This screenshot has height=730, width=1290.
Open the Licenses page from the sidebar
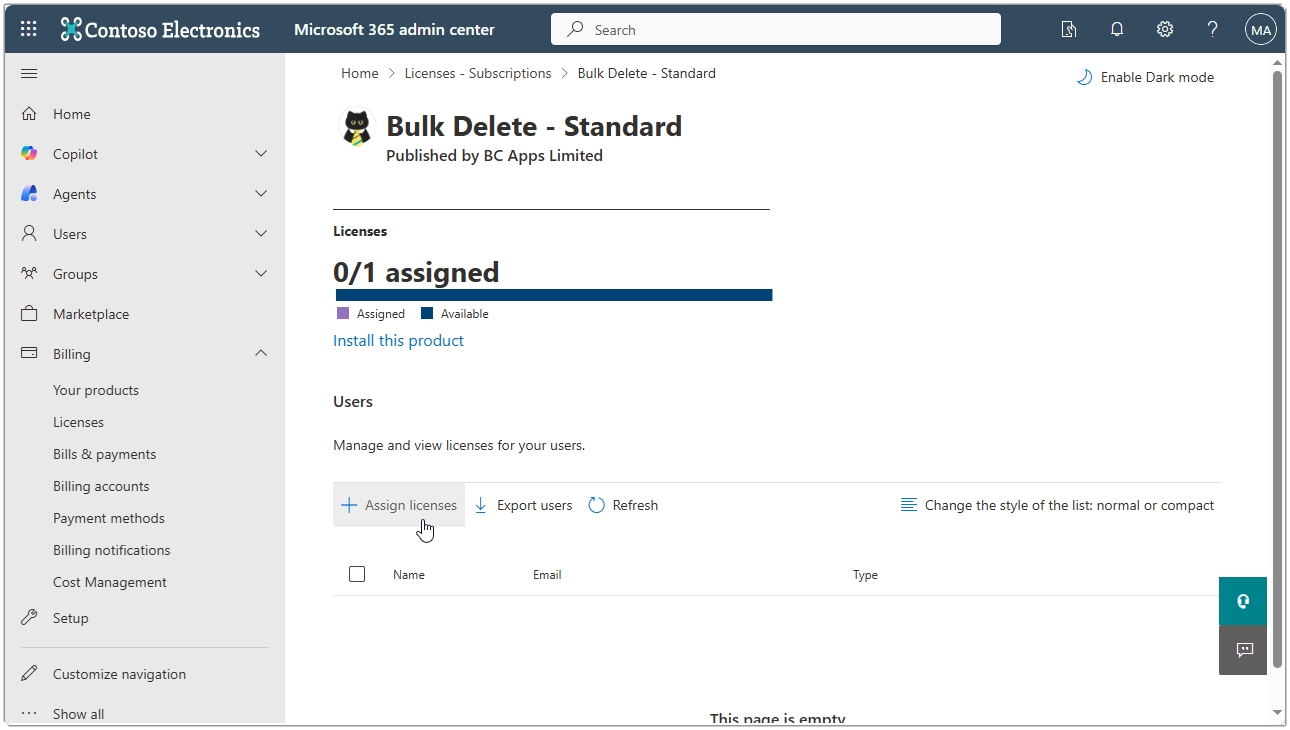point(78,421)
